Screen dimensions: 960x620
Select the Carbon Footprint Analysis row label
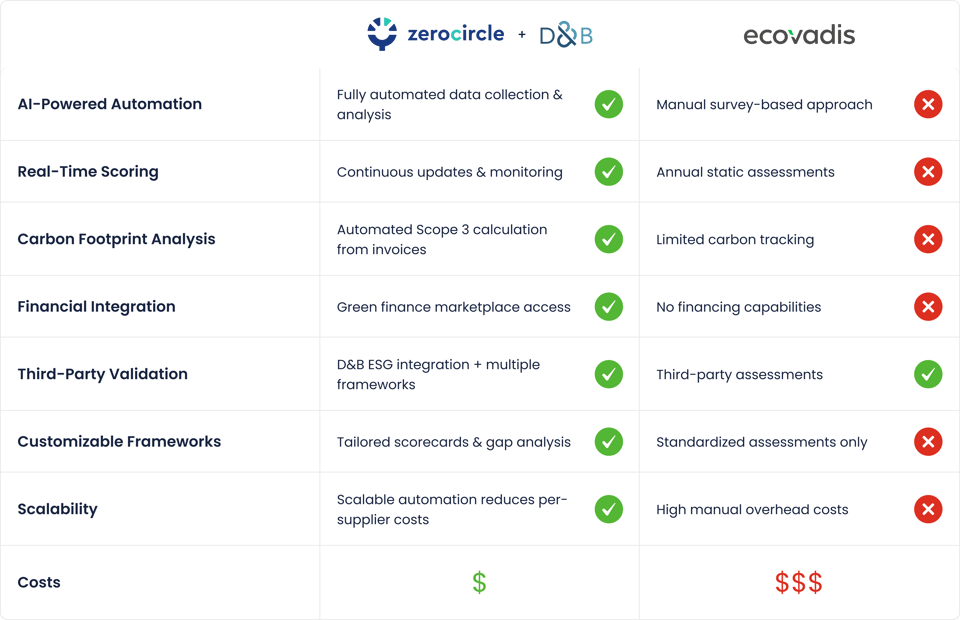[116, 239]
